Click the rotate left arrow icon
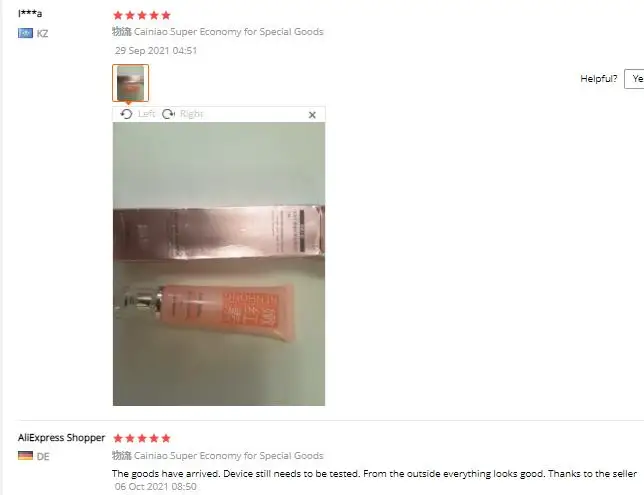This screenshot has height=495, width=644. [126, 114]
